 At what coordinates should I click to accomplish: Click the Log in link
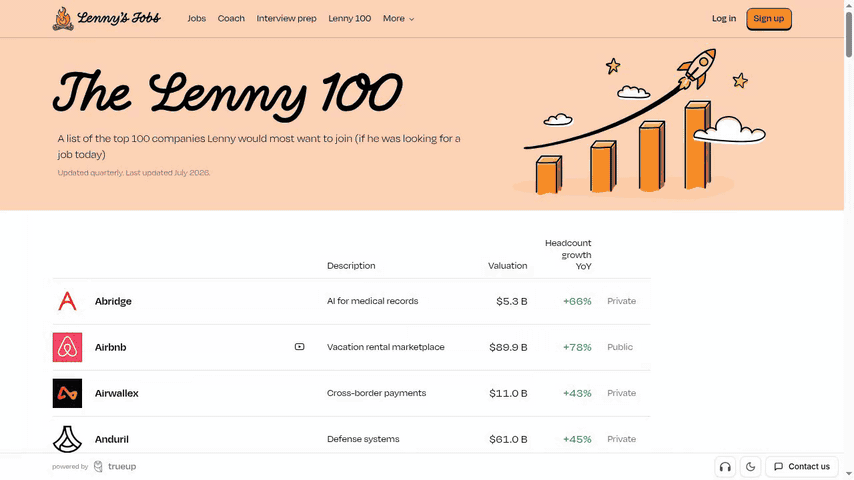pos(724,19)
